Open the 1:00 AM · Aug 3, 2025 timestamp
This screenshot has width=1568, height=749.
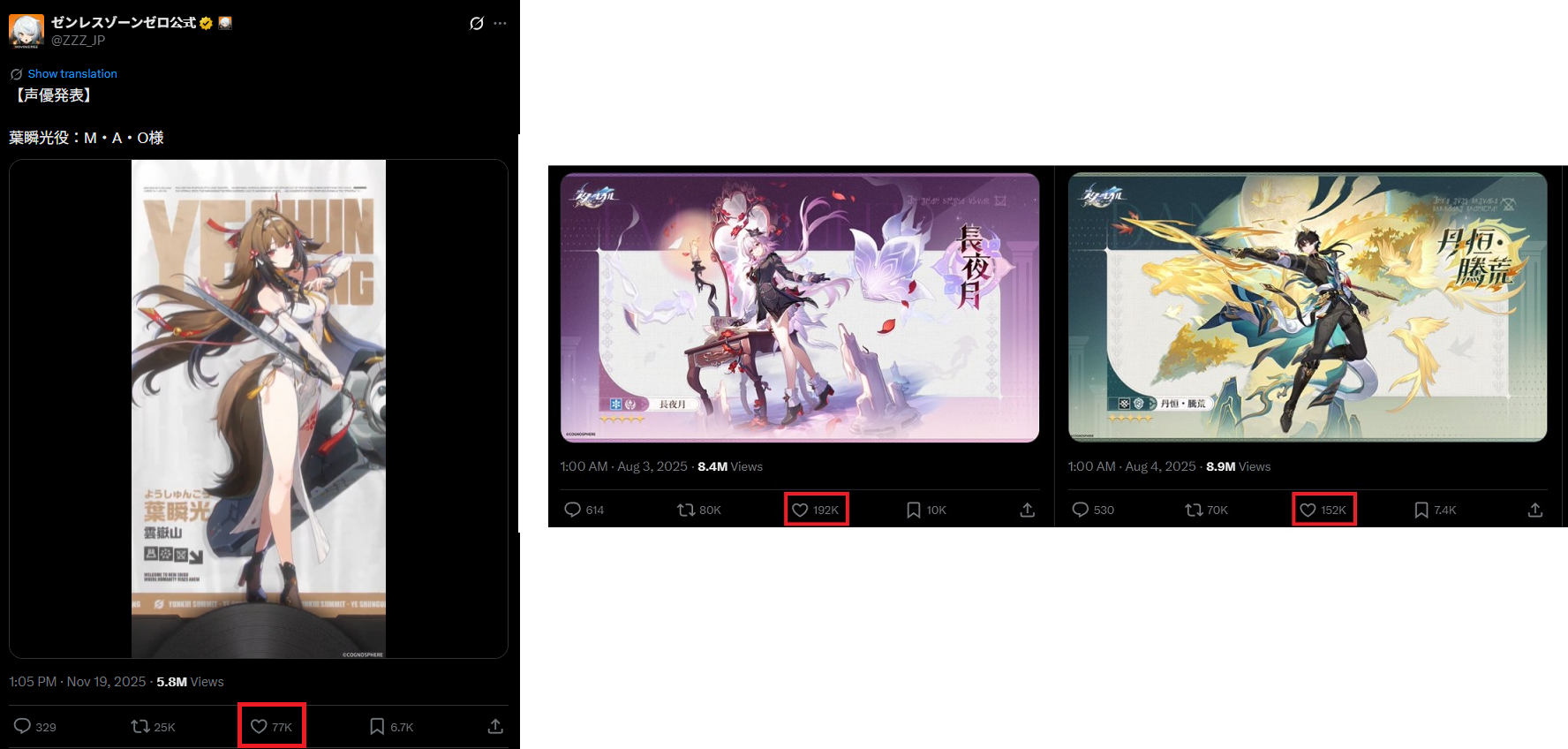623,466
